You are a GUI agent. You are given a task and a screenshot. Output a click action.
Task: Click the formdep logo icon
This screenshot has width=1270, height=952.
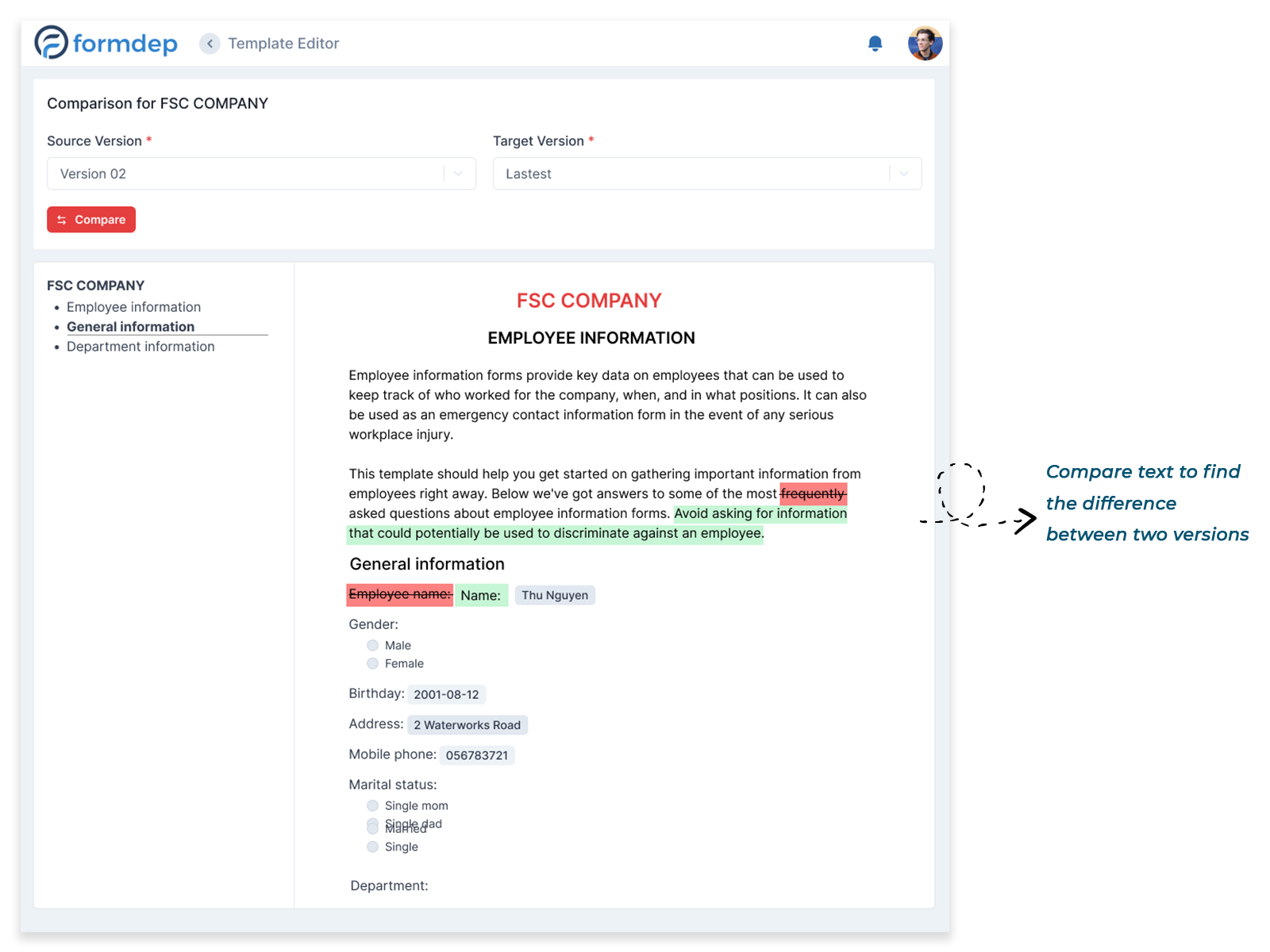tap(52, 43)
